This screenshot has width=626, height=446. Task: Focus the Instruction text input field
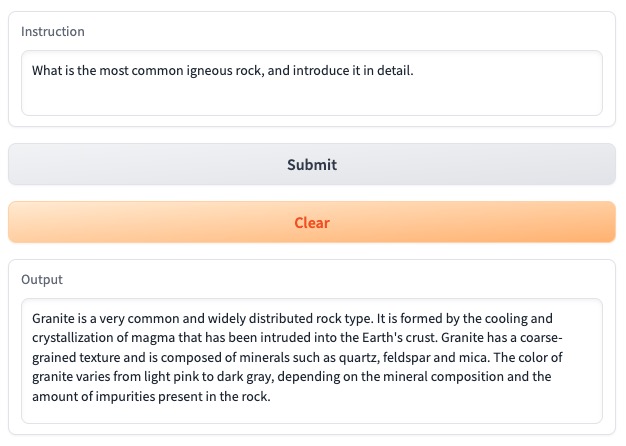312,83
